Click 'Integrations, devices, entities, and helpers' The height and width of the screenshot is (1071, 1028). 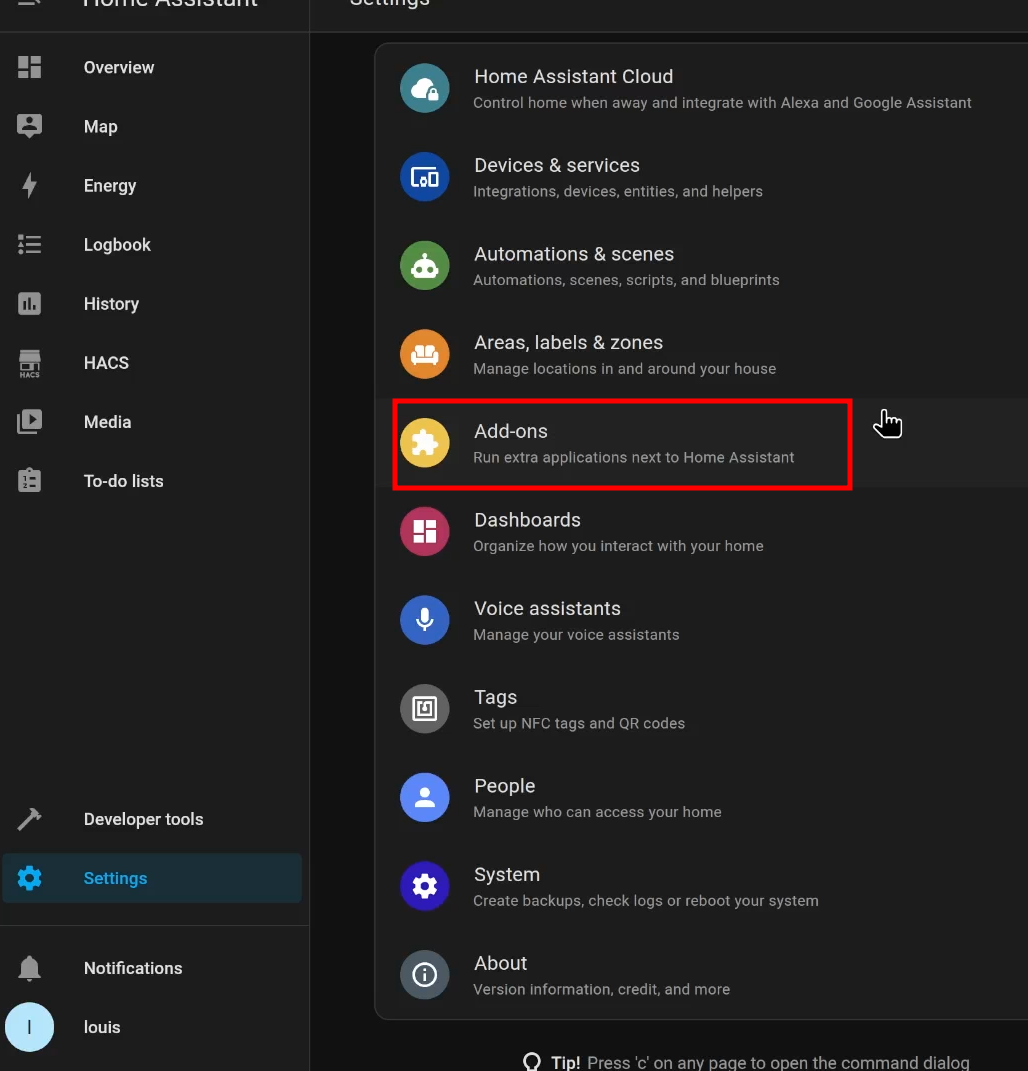click(x=617, y=191)
